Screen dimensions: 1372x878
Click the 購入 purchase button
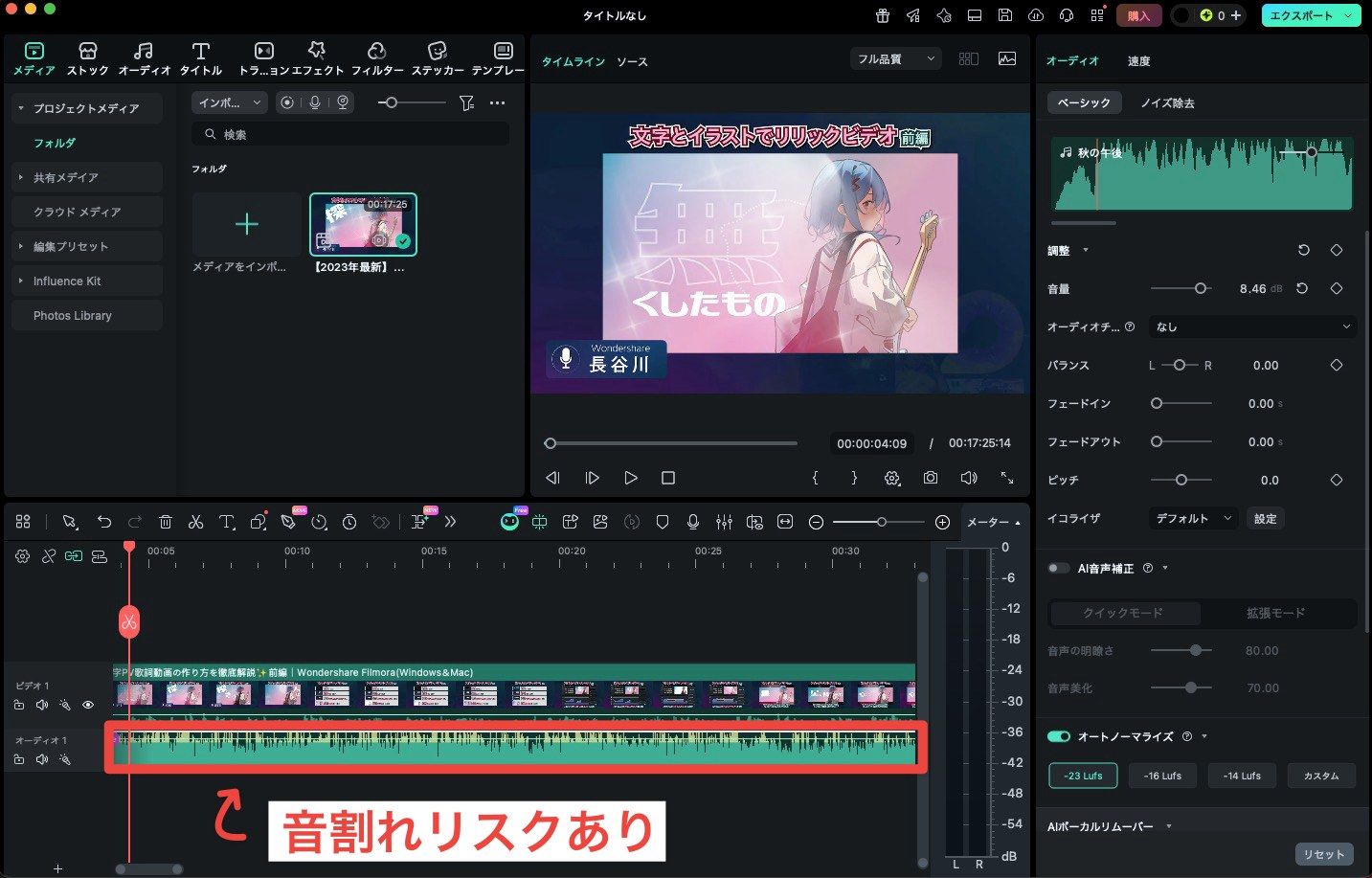tap(1138, 15)
